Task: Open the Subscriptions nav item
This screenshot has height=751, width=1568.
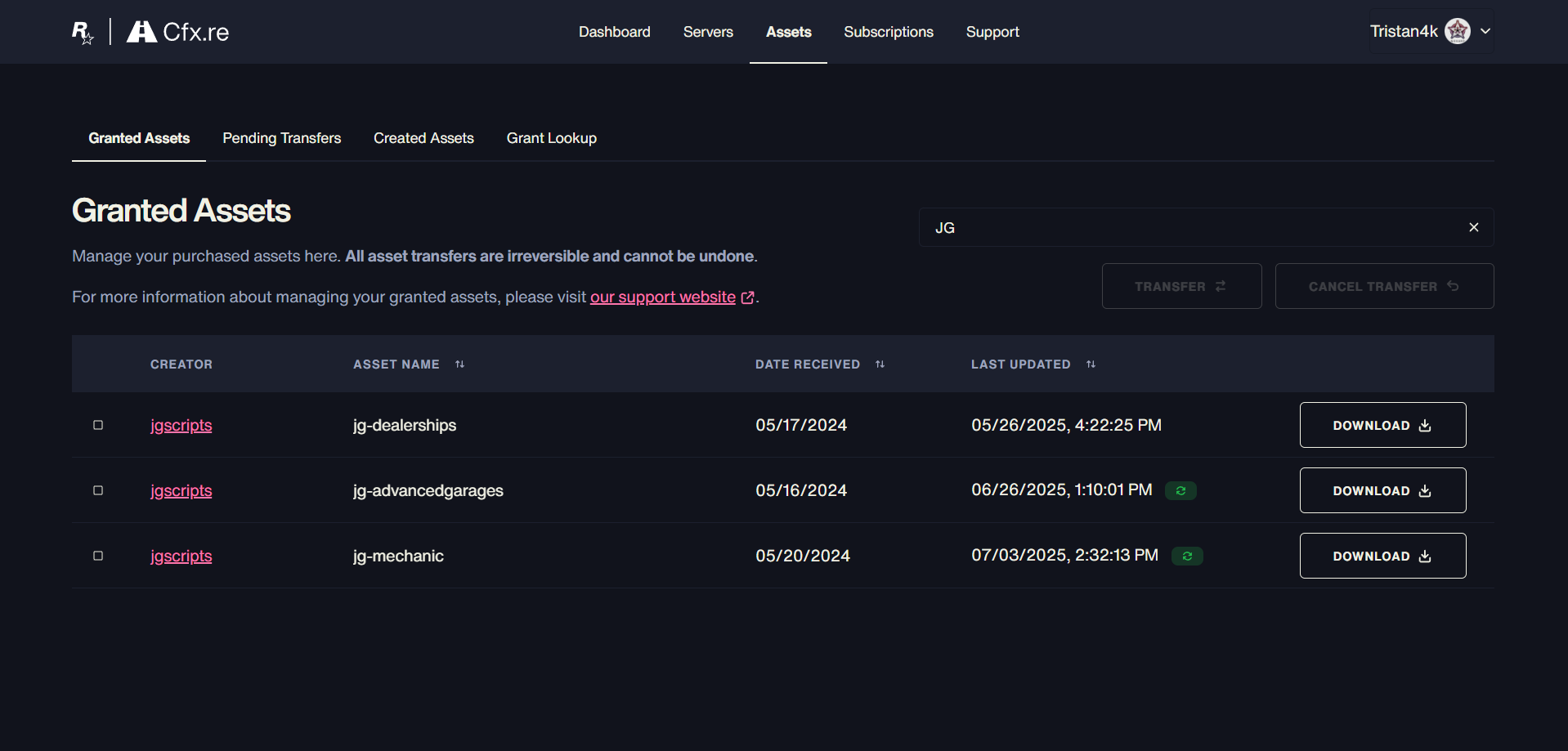Action: pos(889,32)
